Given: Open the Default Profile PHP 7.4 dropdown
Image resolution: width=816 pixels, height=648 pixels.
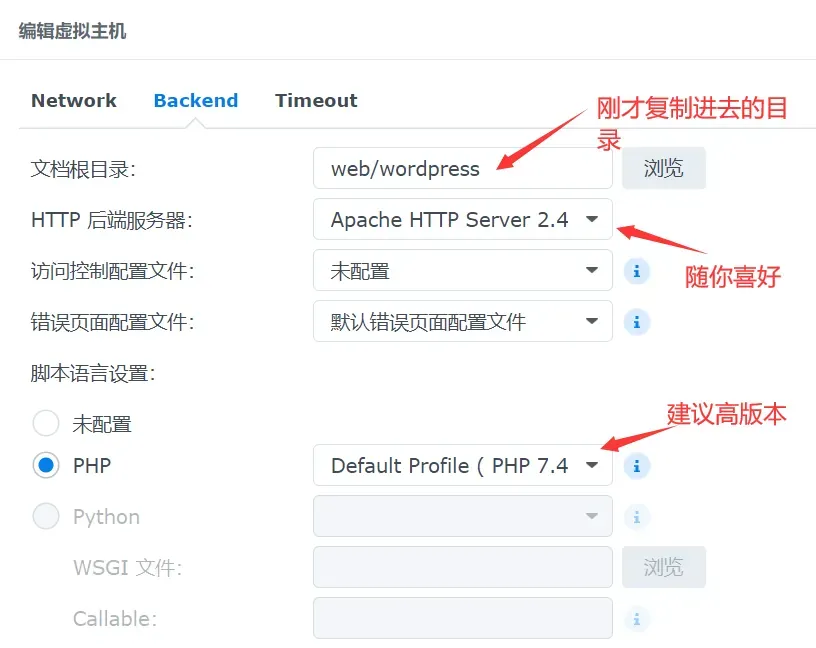Looking at the screenshot, I should coord(463,465).
